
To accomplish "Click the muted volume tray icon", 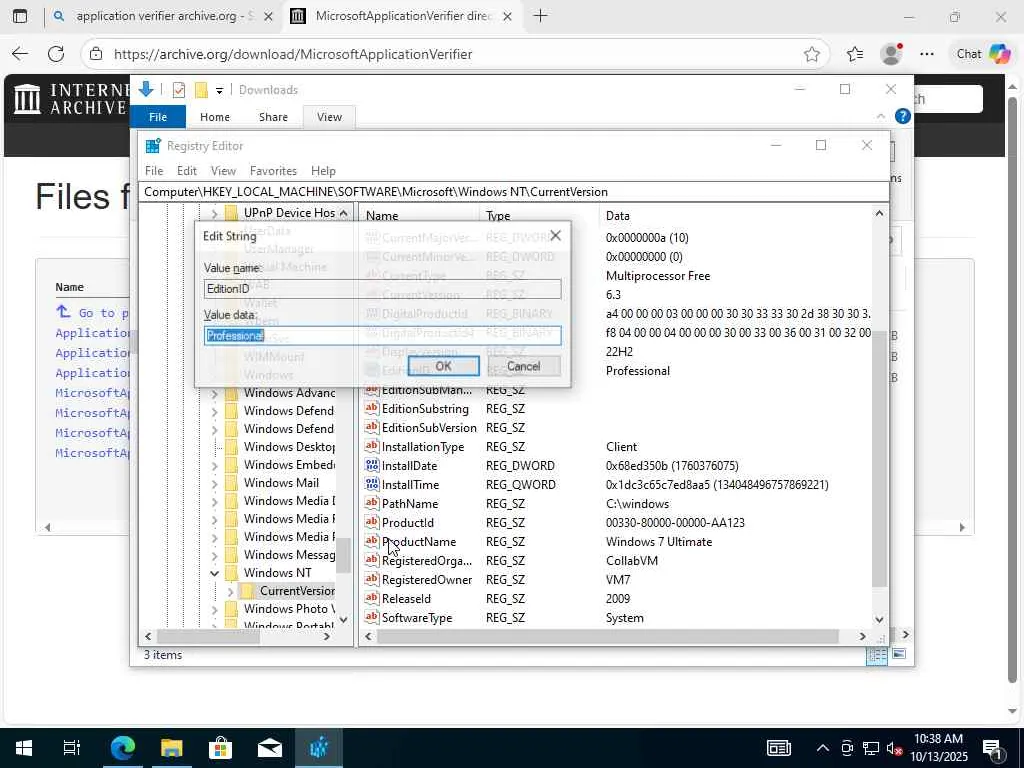I will (894, 749).
